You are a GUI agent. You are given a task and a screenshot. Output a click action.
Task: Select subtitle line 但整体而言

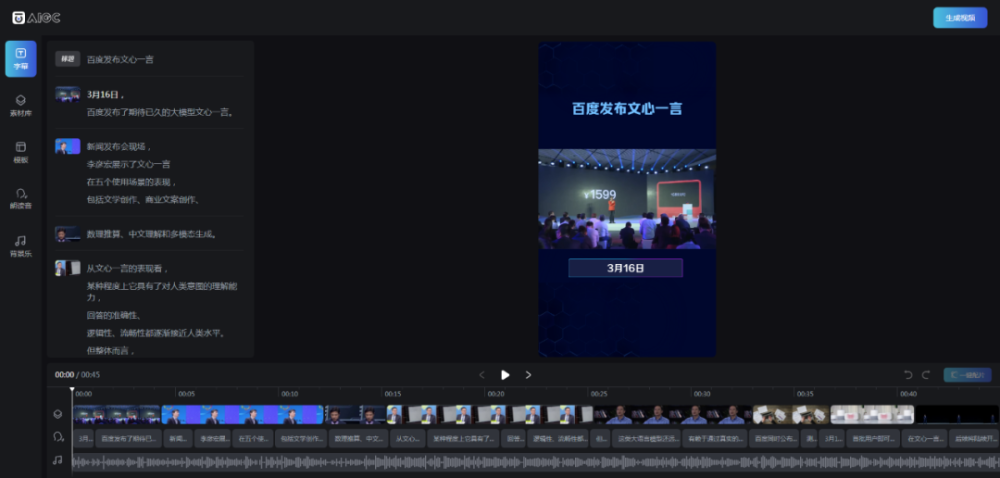point(110,351)
